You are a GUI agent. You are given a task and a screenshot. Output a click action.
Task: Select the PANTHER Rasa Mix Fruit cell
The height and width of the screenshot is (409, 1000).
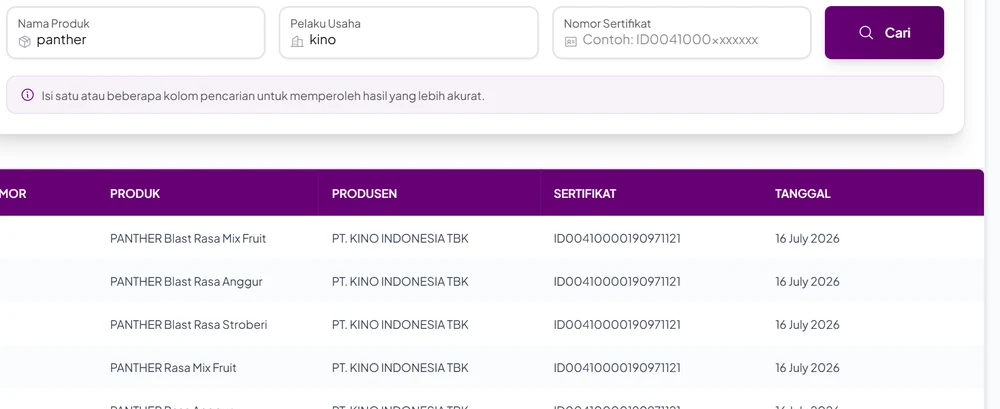click(173, 368)
